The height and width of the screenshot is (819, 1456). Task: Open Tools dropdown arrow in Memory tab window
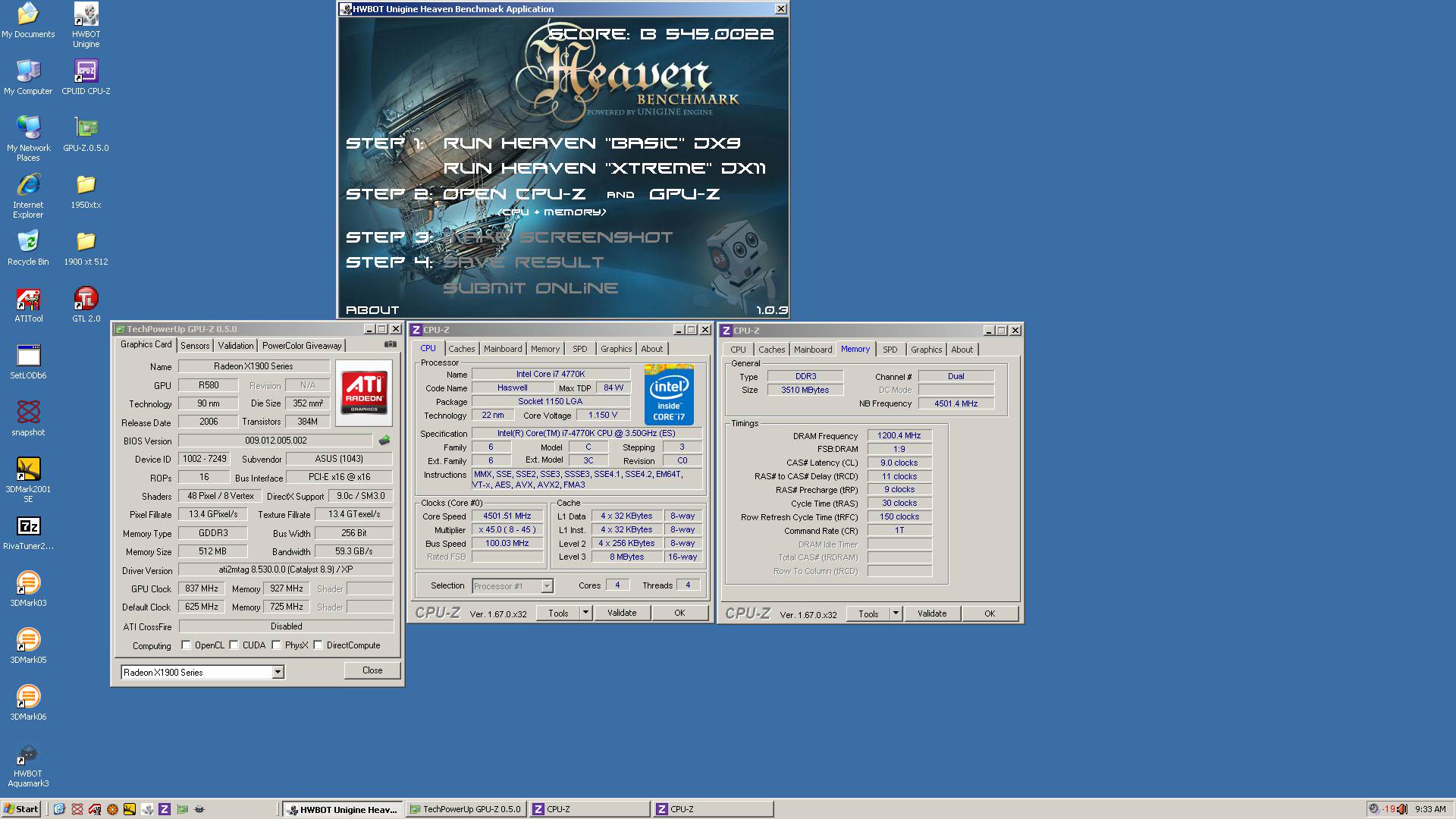click(896, 613)
